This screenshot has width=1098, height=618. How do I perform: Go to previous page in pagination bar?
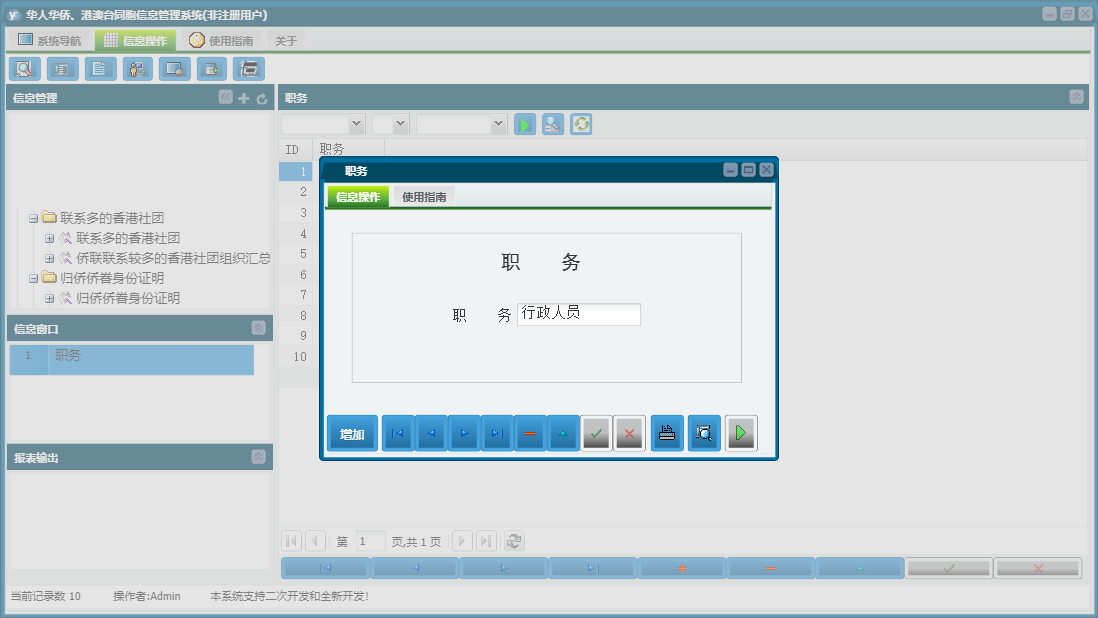315,541
